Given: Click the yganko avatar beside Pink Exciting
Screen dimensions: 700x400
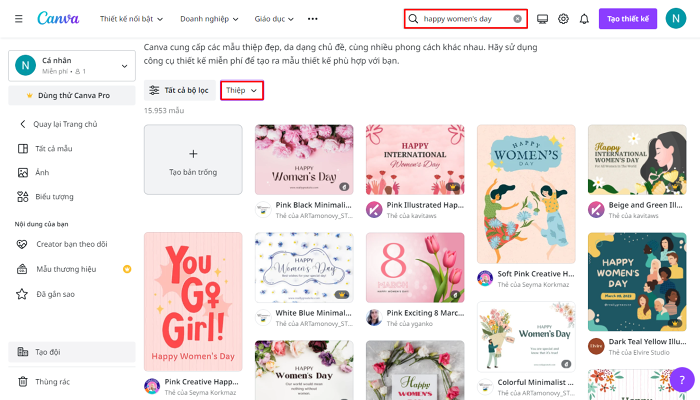Looking at the screenshot, I should pos(374,318).
